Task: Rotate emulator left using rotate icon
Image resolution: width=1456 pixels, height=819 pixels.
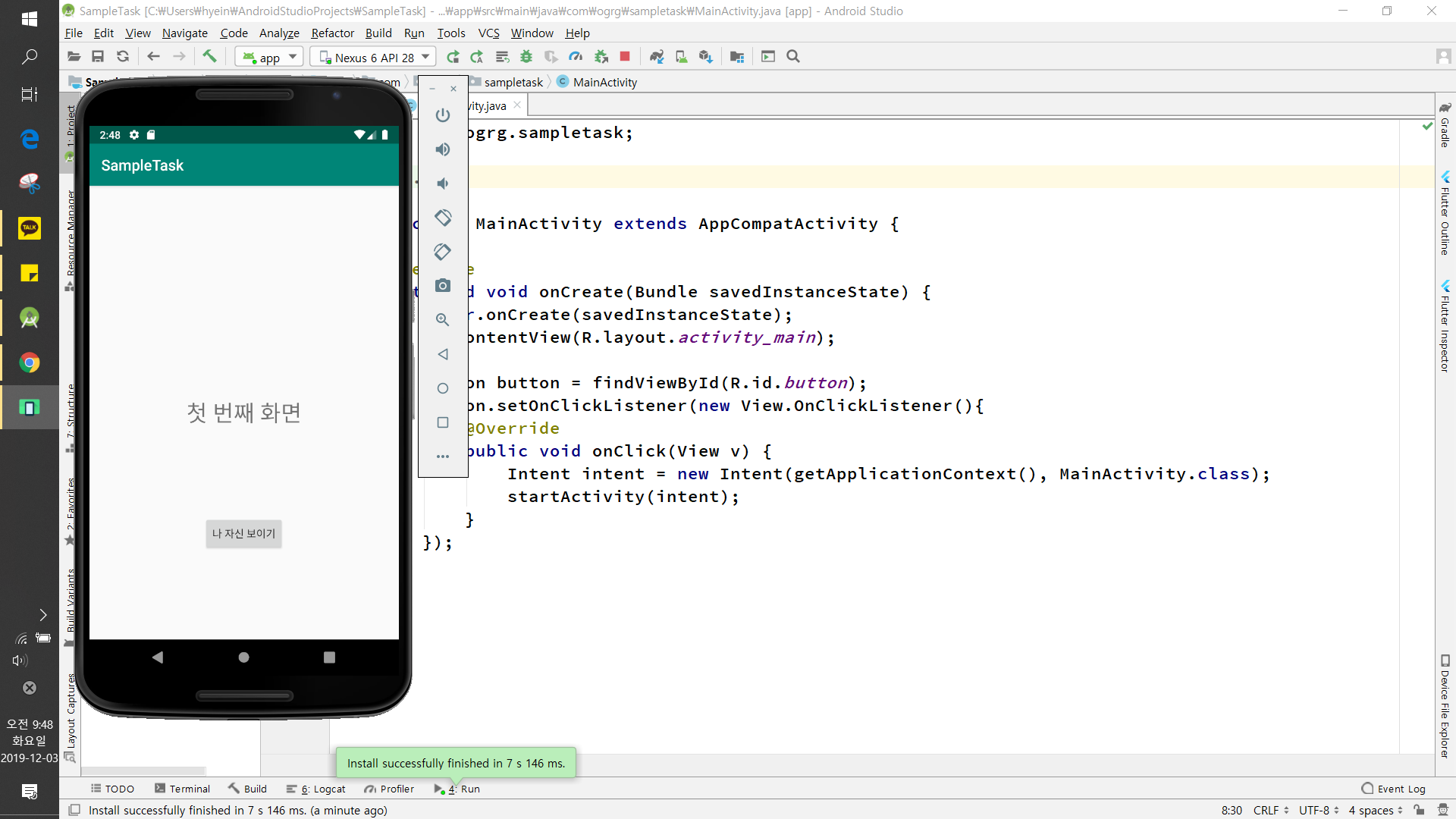Action: (443, 218)
